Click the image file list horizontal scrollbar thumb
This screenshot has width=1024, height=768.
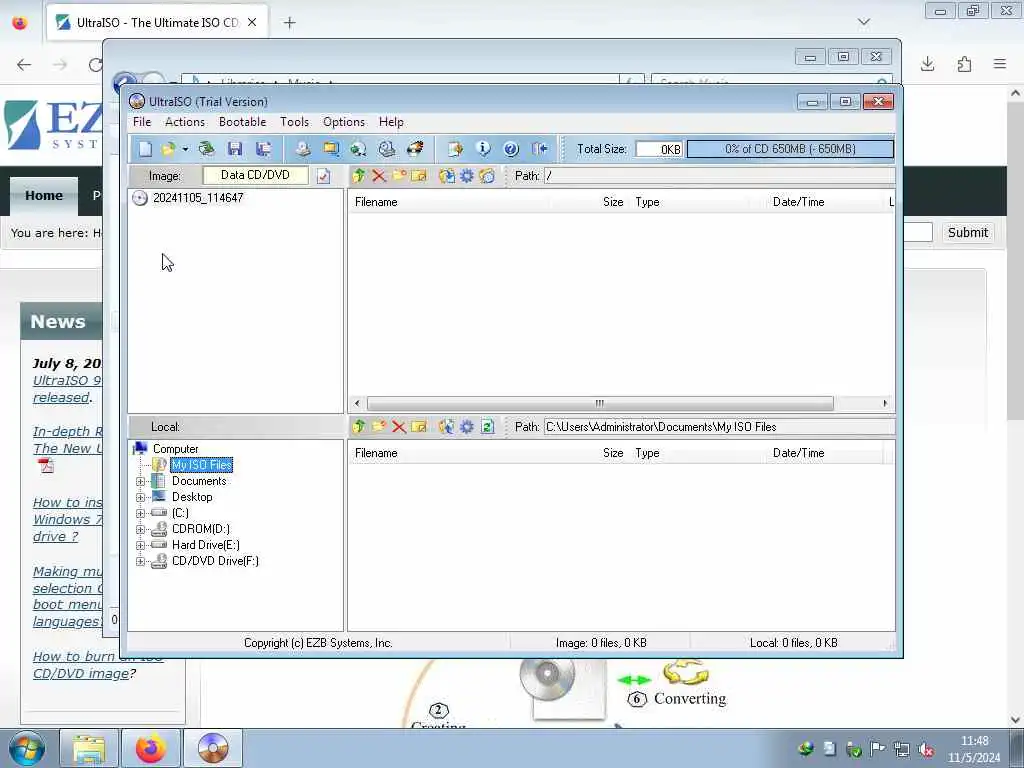[x=600, y=403]
